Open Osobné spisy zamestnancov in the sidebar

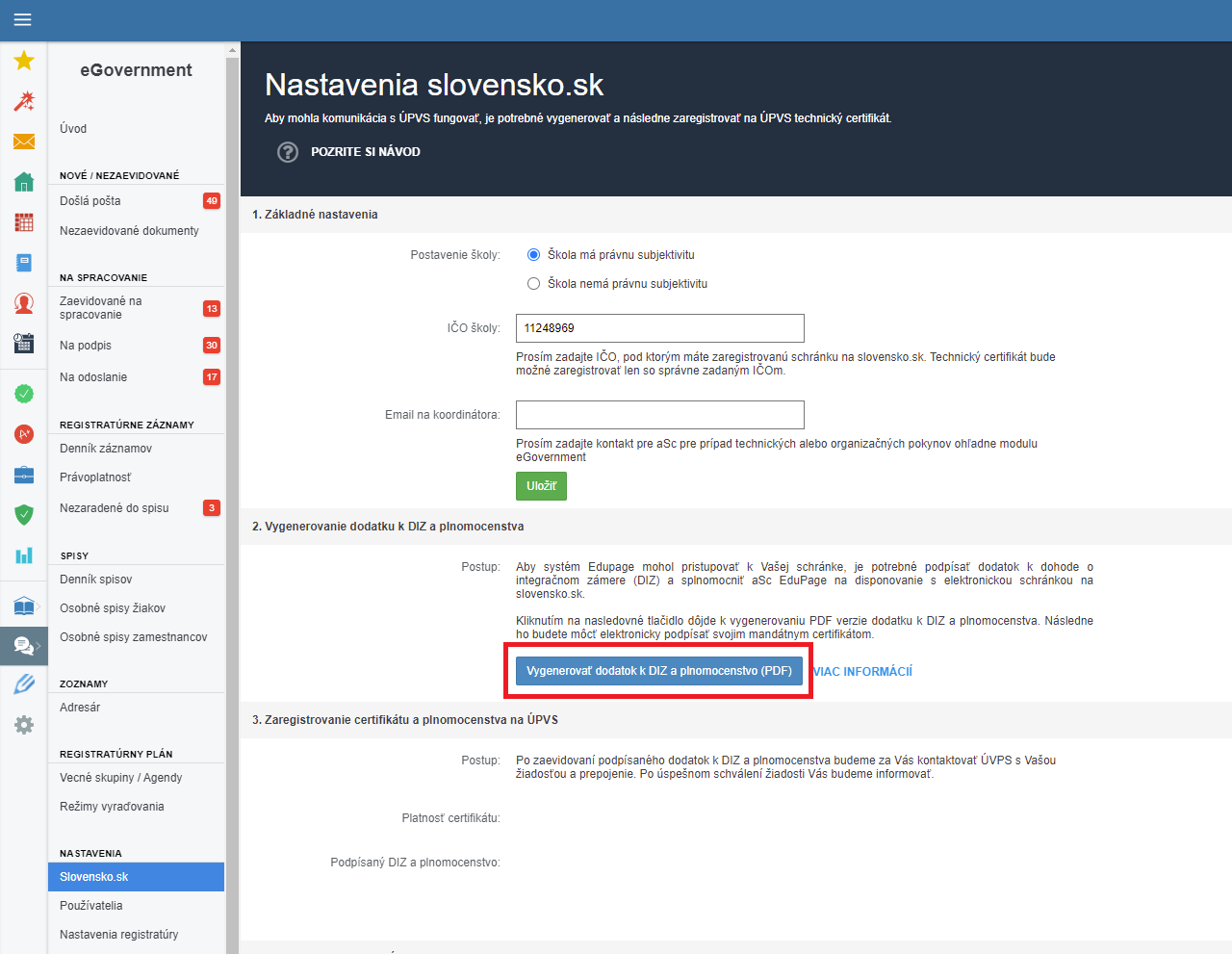[x=136, y=637]
